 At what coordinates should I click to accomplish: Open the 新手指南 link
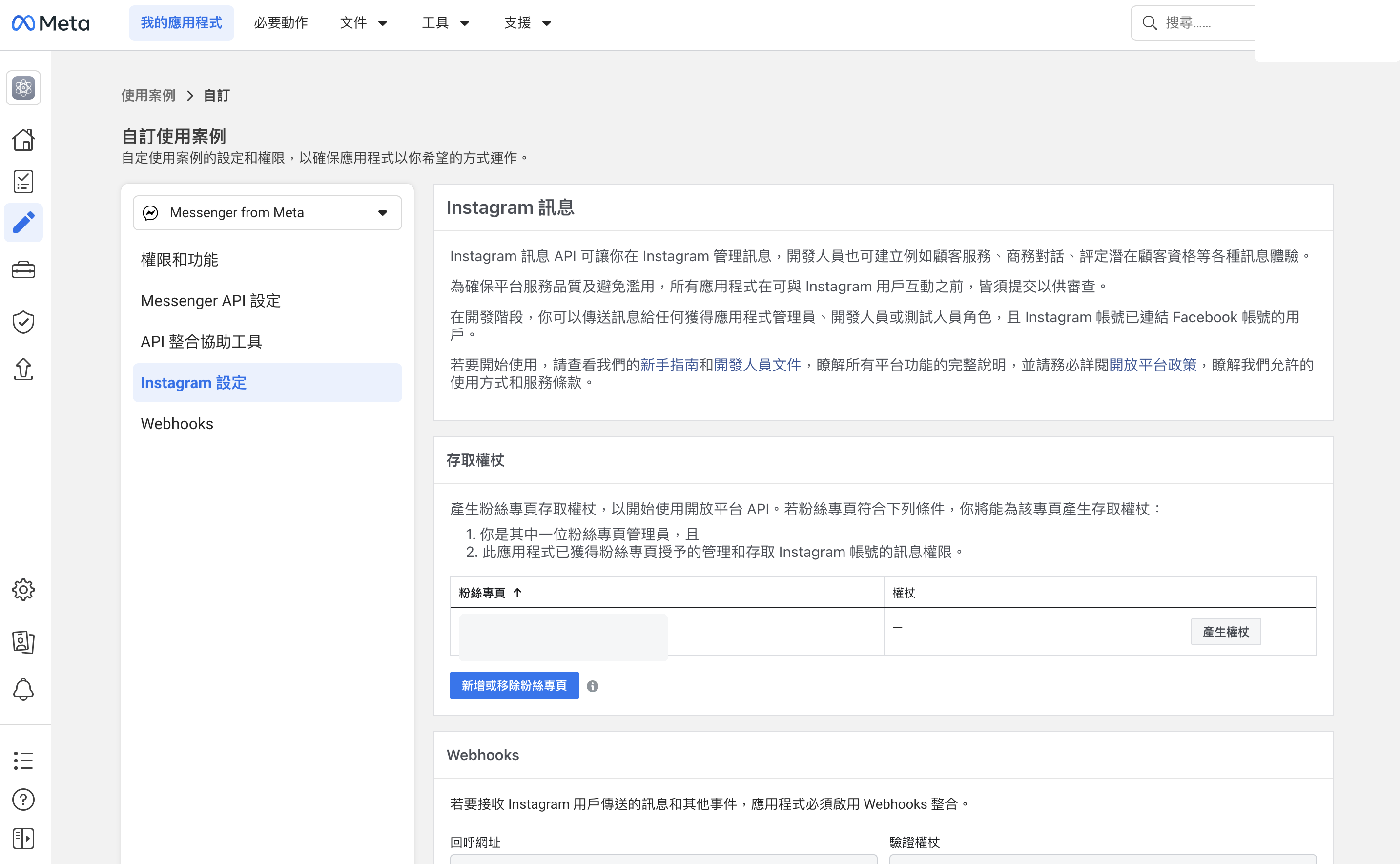point(669,365)
